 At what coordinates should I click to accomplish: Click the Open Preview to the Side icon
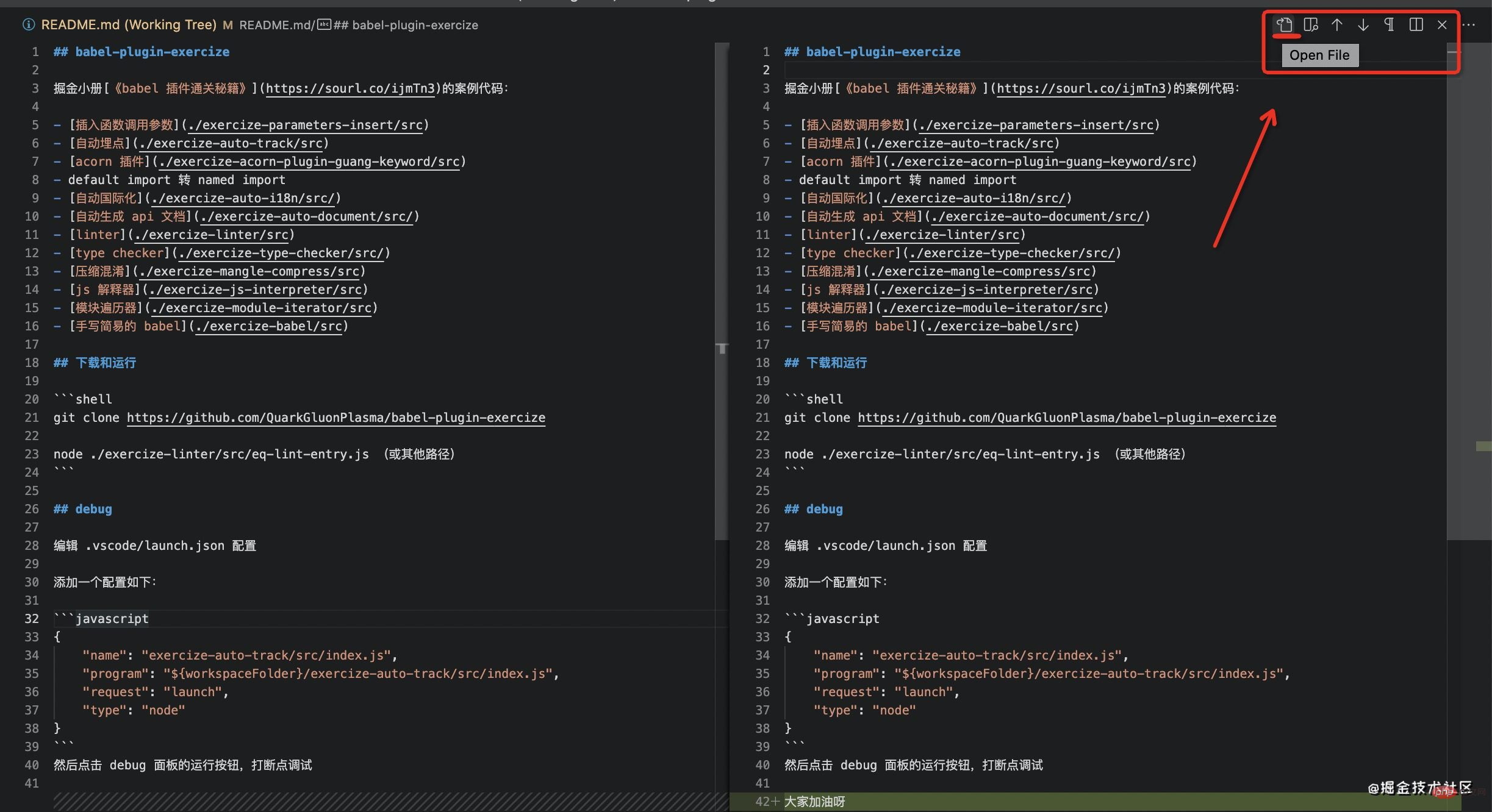[x=1310, y=25]
